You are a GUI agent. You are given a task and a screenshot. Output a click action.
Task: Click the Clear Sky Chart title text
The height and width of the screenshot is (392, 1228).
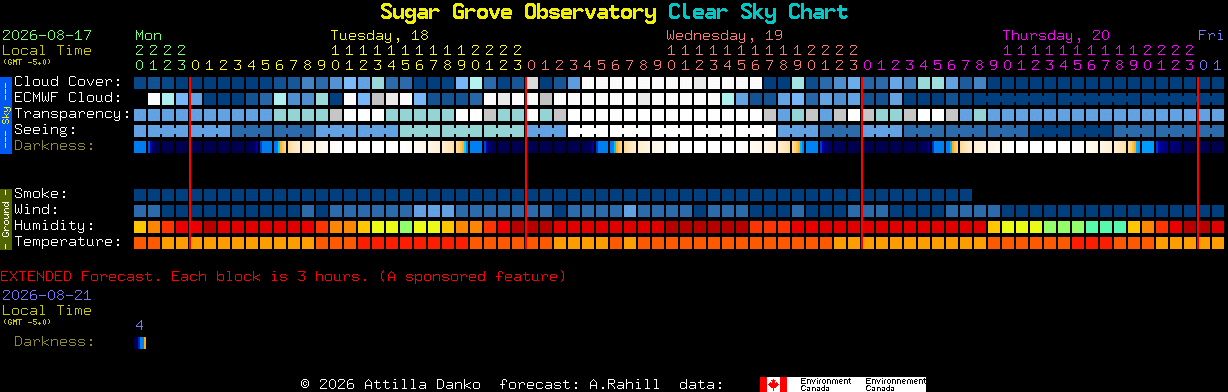click(x=758, y=12)
